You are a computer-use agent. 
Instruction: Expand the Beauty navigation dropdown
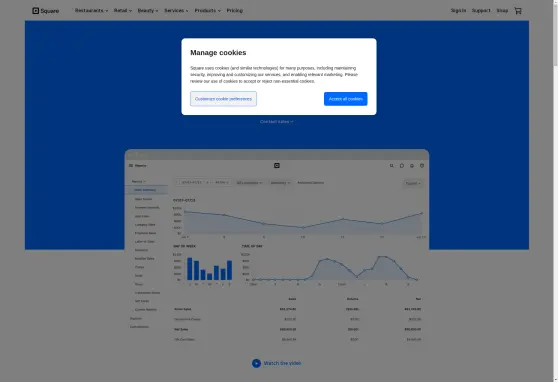[148, 11]
